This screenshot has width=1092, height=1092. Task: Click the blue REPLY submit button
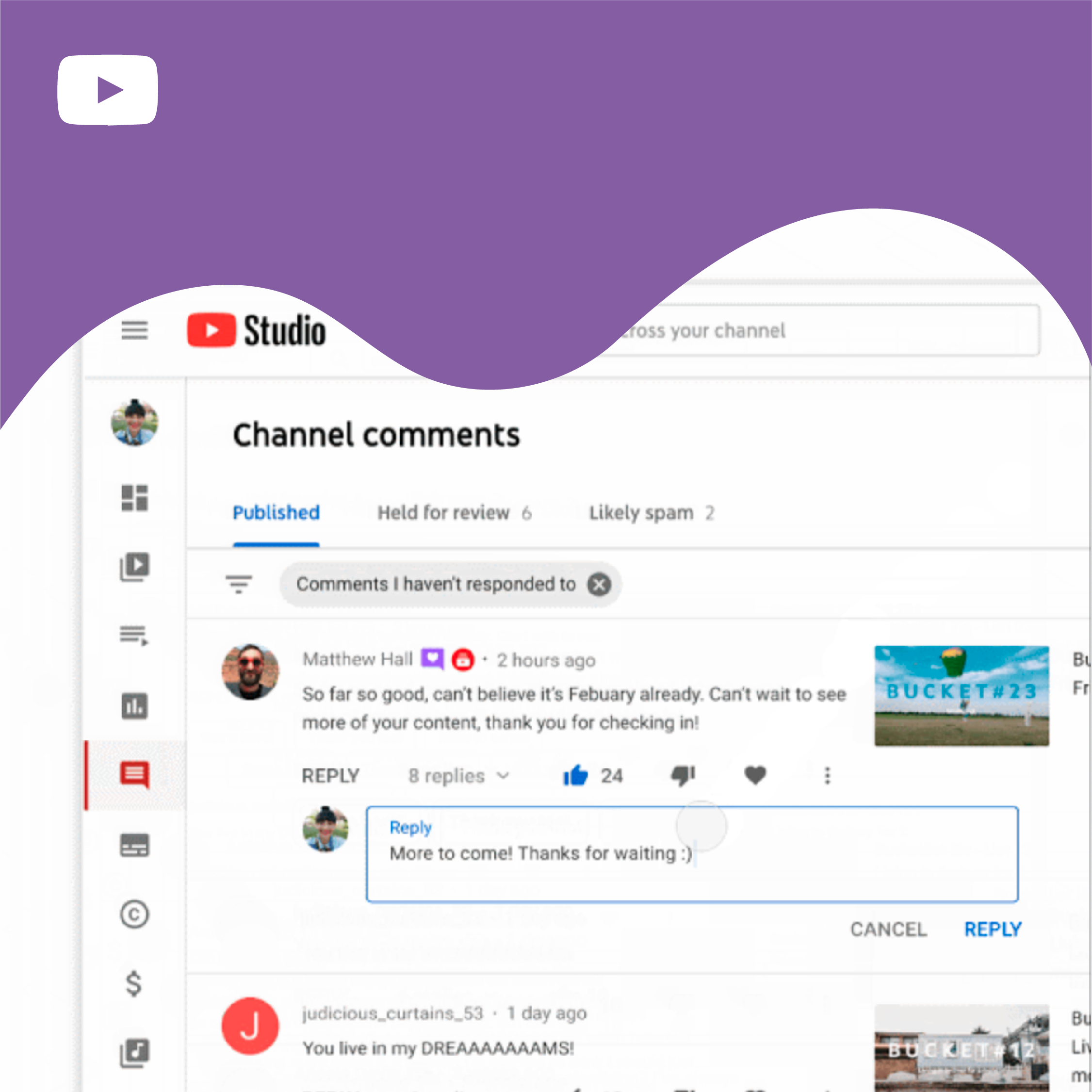[993, 929]
